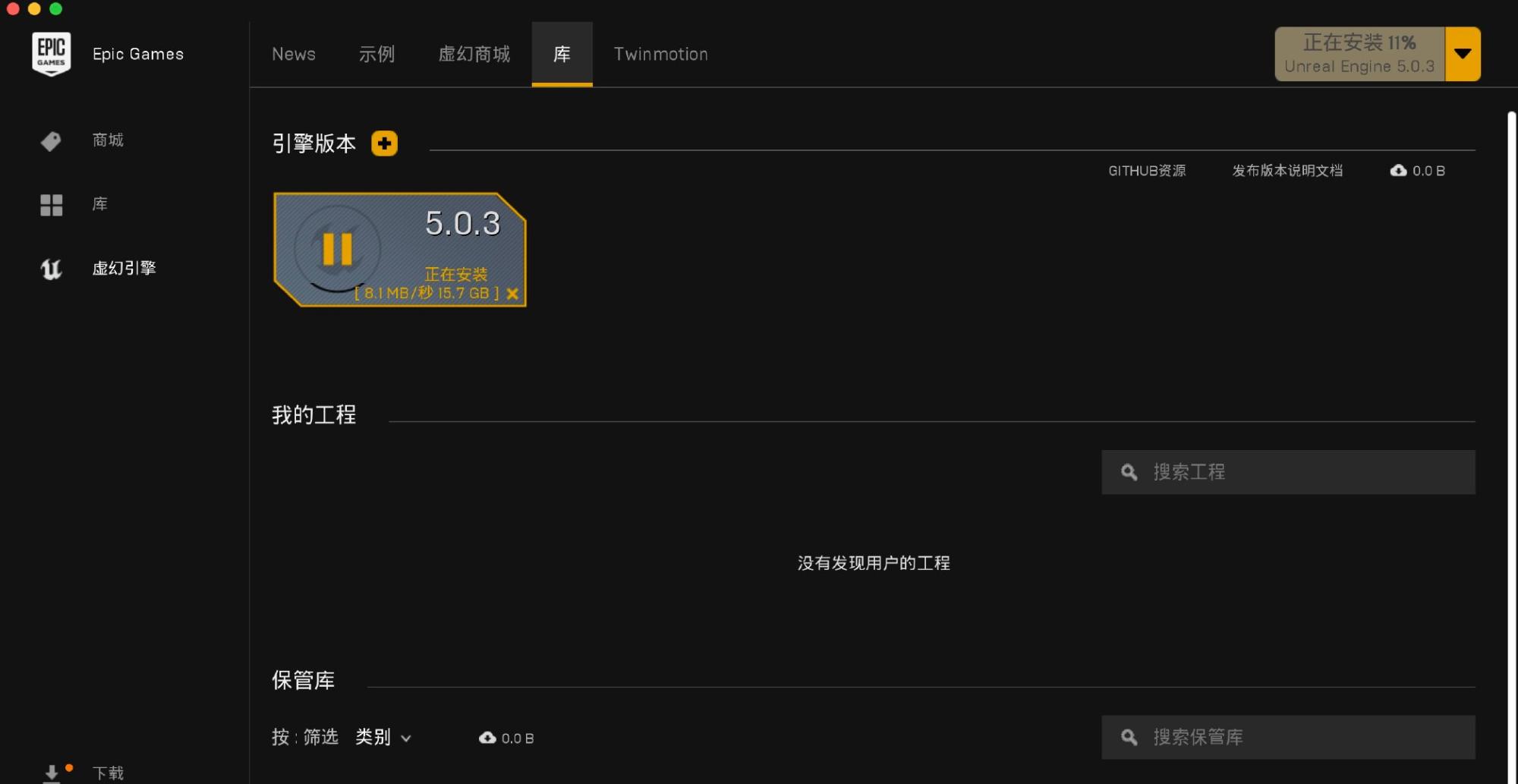Click the 没有发现用户的工程 message
Image resolution: width=1518 pixels, height=784 pixels.
pos(874,563)
